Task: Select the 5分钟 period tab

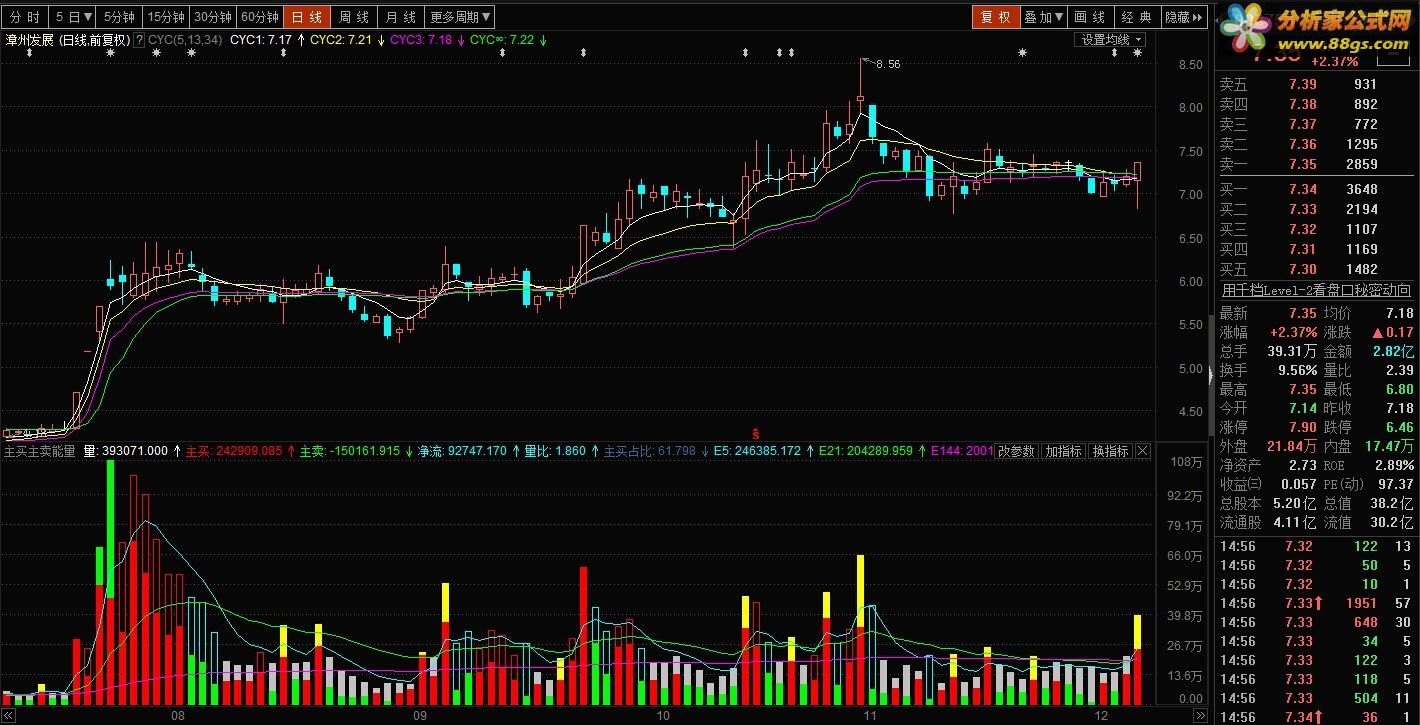Action: tap(120, 17)
